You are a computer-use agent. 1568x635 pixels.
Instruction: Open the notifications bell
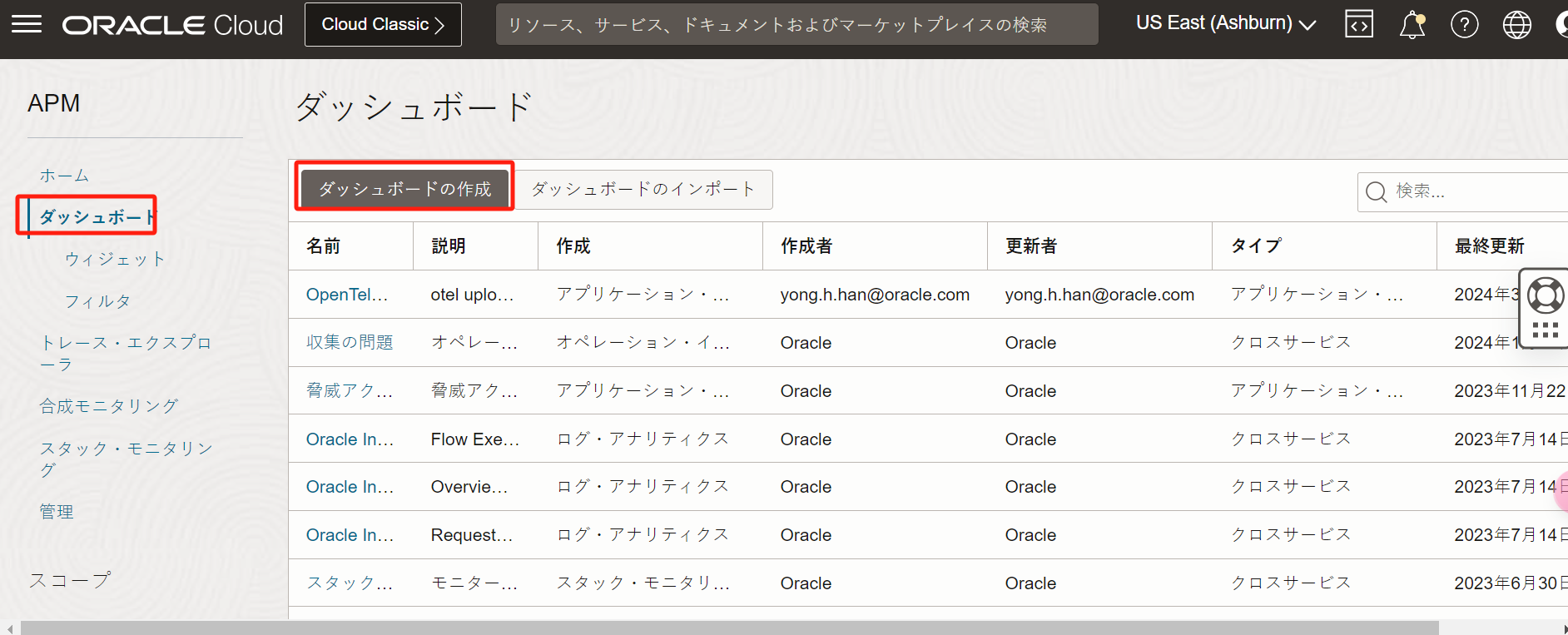[x=1412, y=25]
